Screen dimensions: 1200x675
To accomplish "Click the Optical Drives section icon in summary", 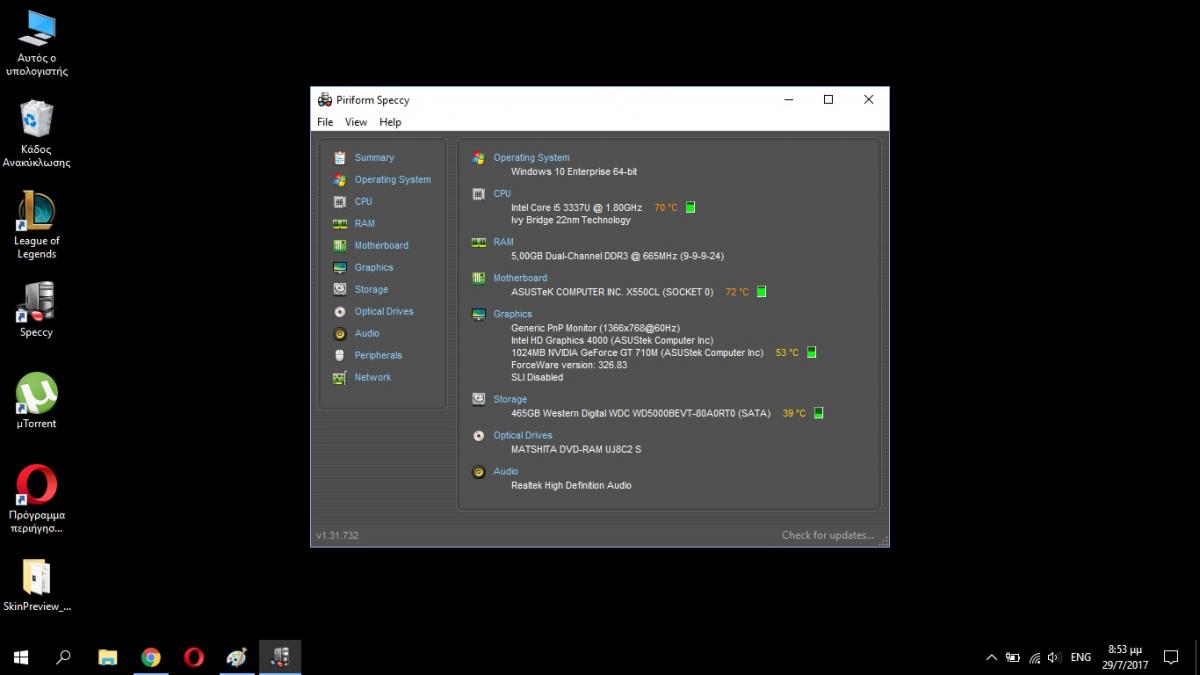I will [x=479, y=435].
